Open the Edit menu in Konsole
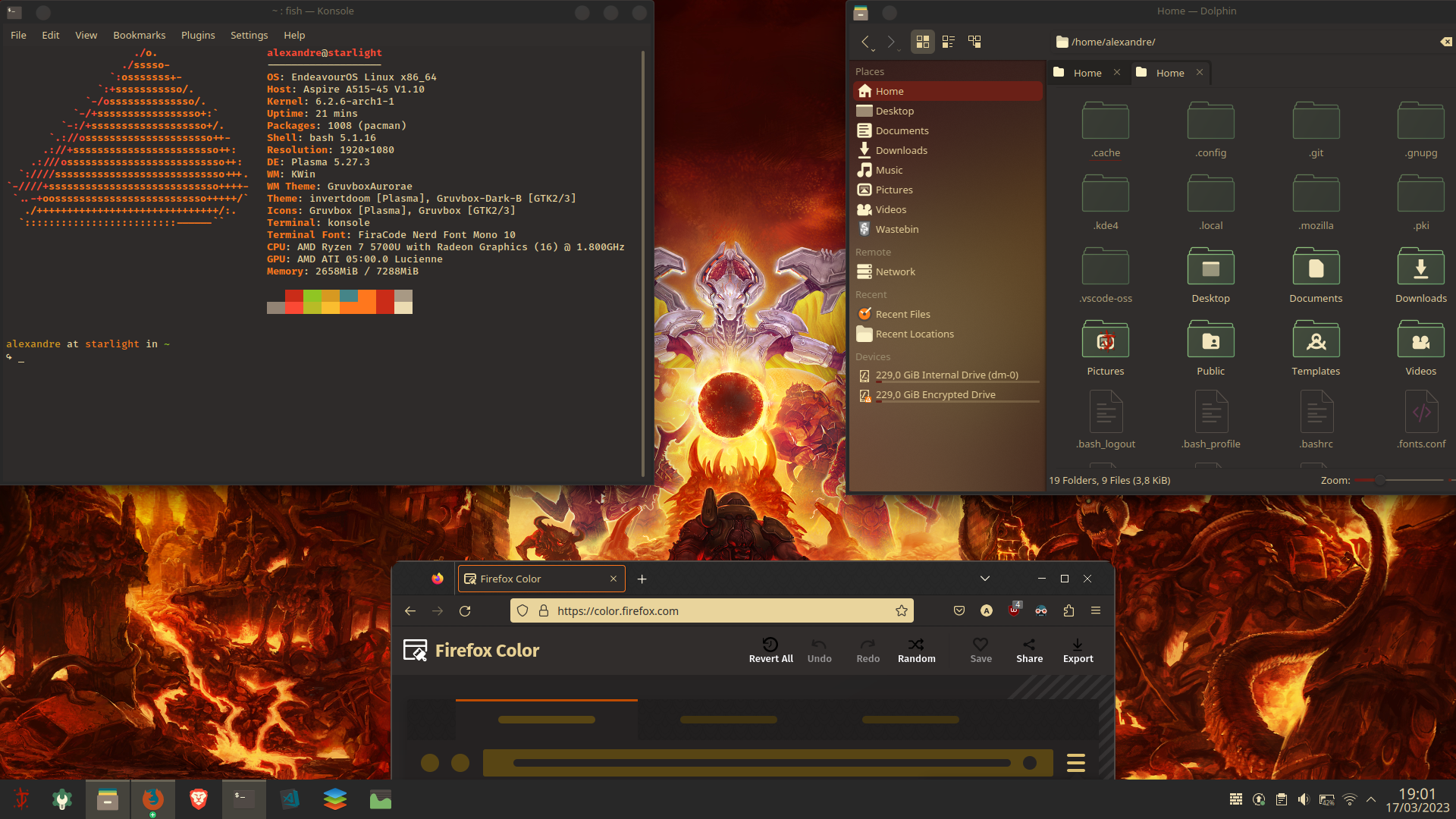The image size is (1456, 819). pyautogui.click(x=51, y=35)
